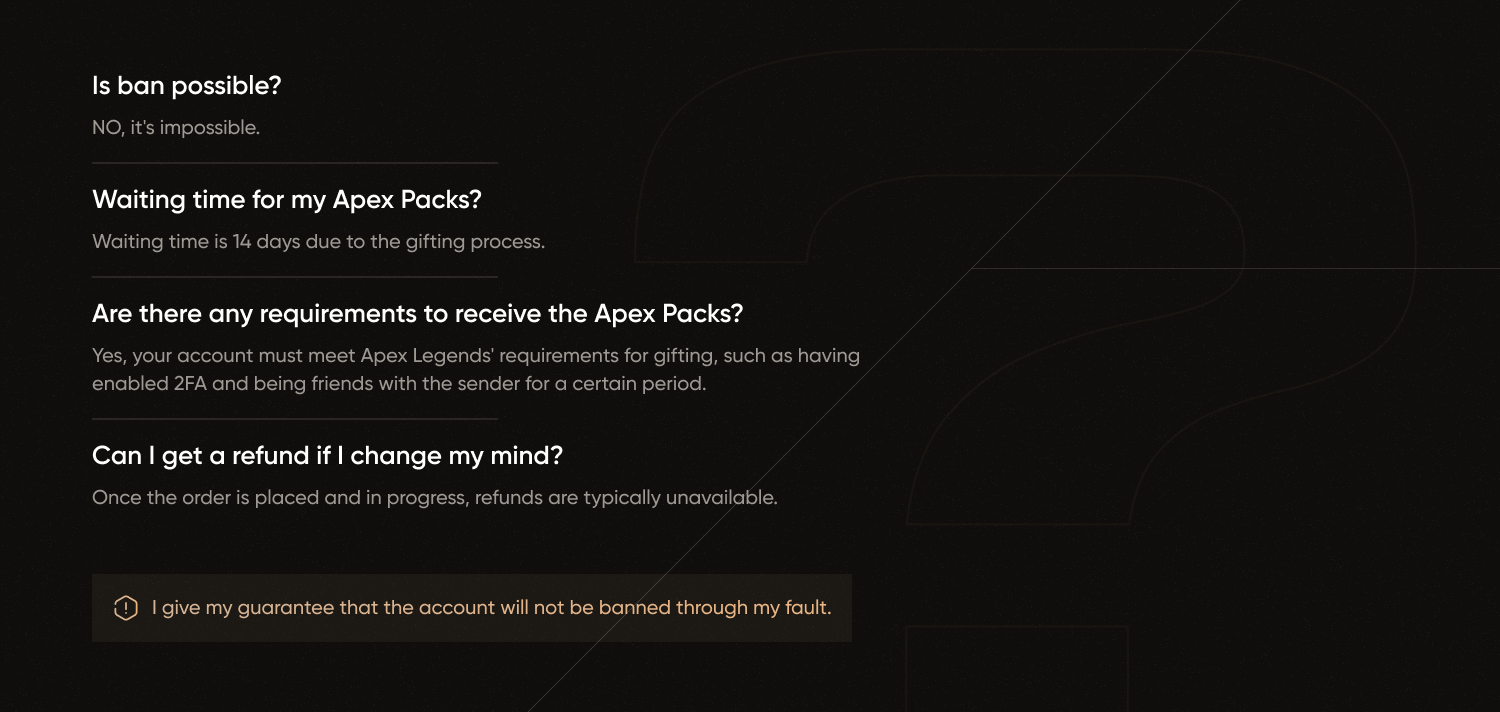Screen dimensions: 1500x712
Task: Click the answer line starting "Yes, your account"
Action: point(476,356)
